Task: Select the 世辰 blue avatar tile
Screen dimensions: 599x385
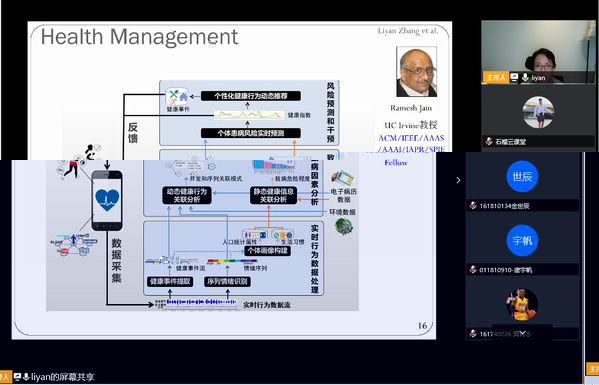Action: tap(522, 176)
